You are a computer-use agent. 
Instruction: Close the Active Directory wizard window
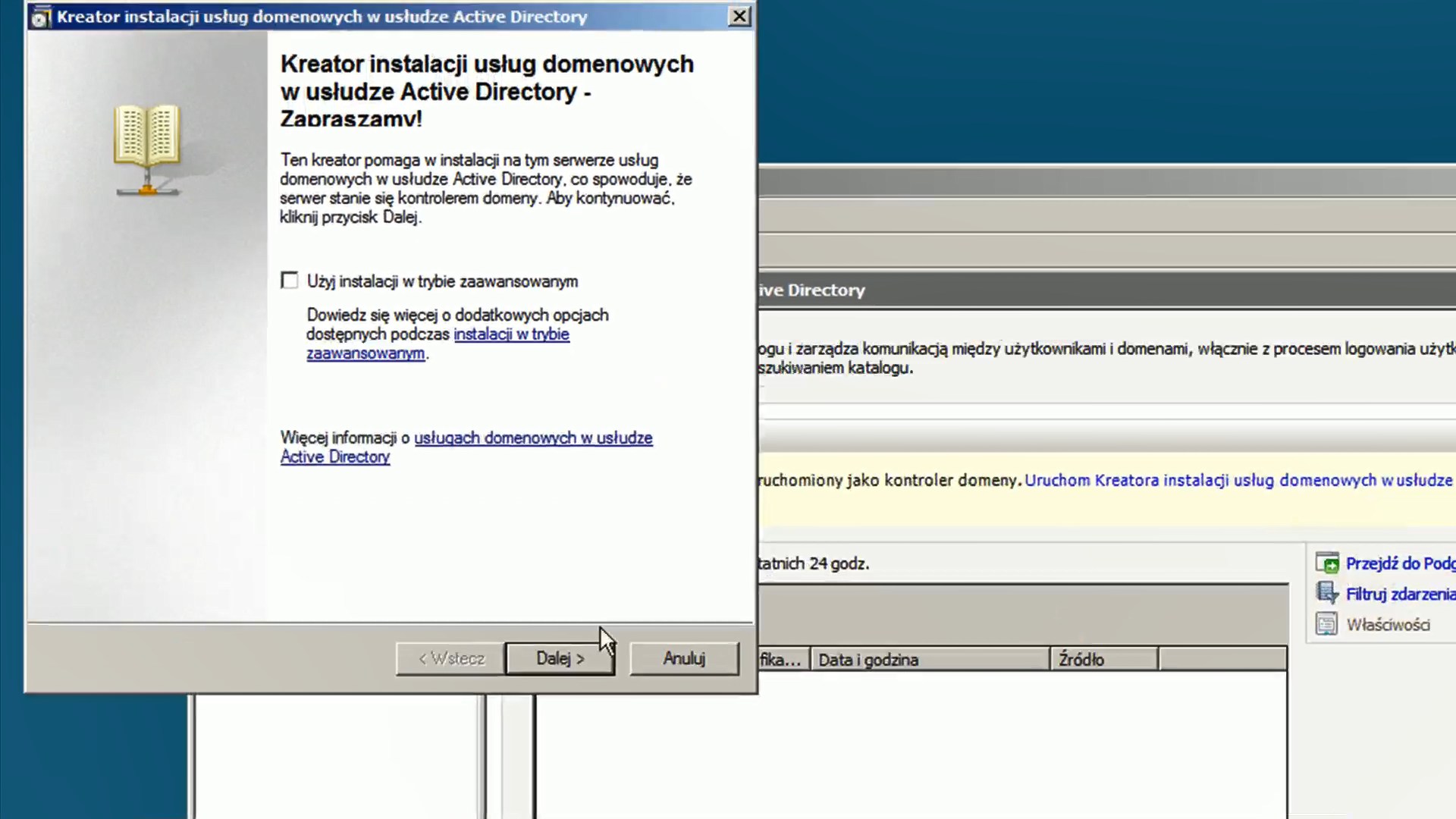(x=739, y=16)
